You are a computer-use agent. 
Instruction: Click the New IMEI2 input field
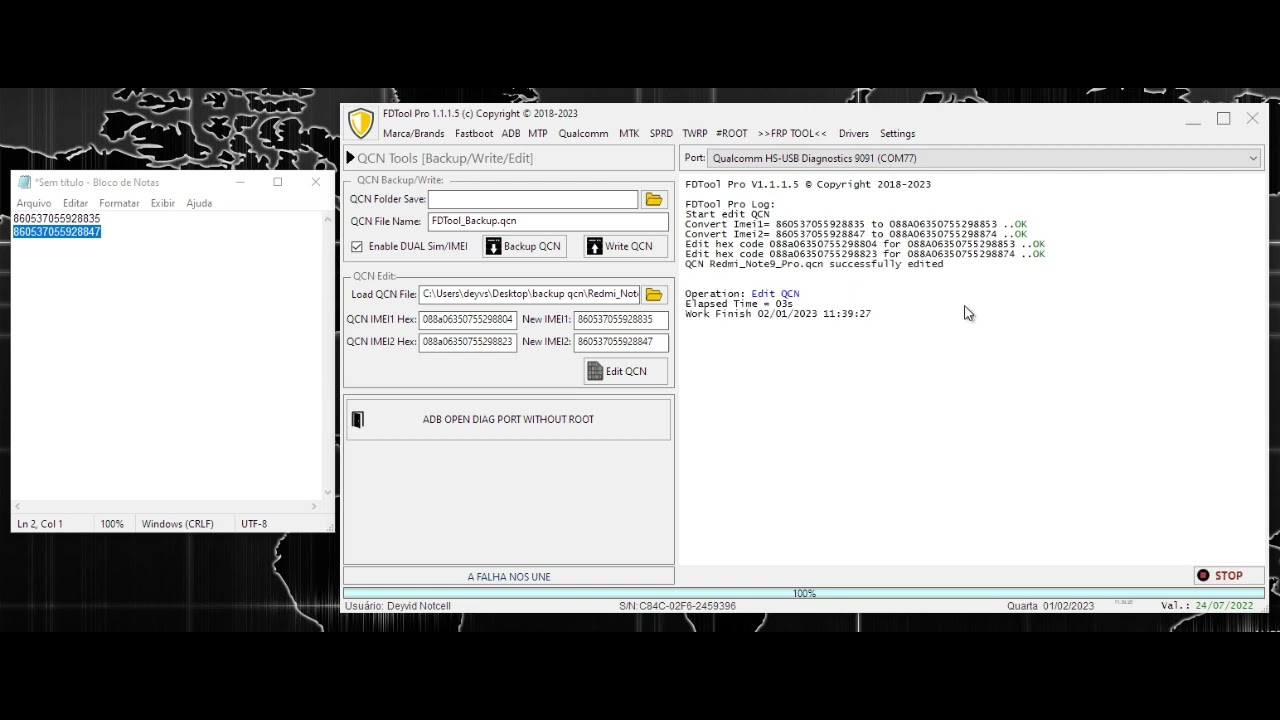coord(620,342)
